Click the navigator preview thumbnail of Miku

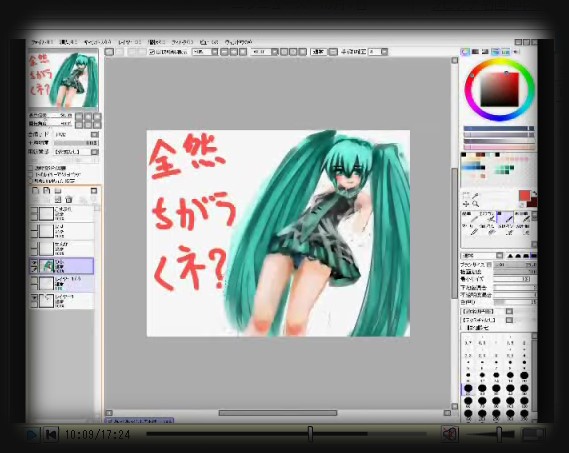[x=63, y=80]
